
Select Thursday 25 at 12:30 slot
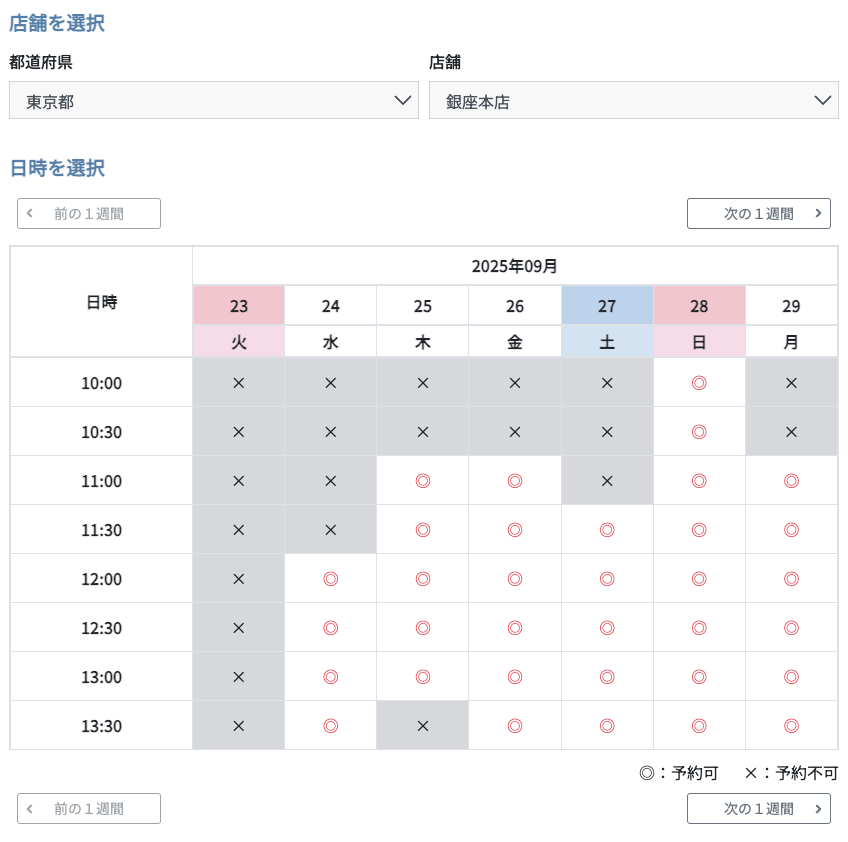click(423, 628)
